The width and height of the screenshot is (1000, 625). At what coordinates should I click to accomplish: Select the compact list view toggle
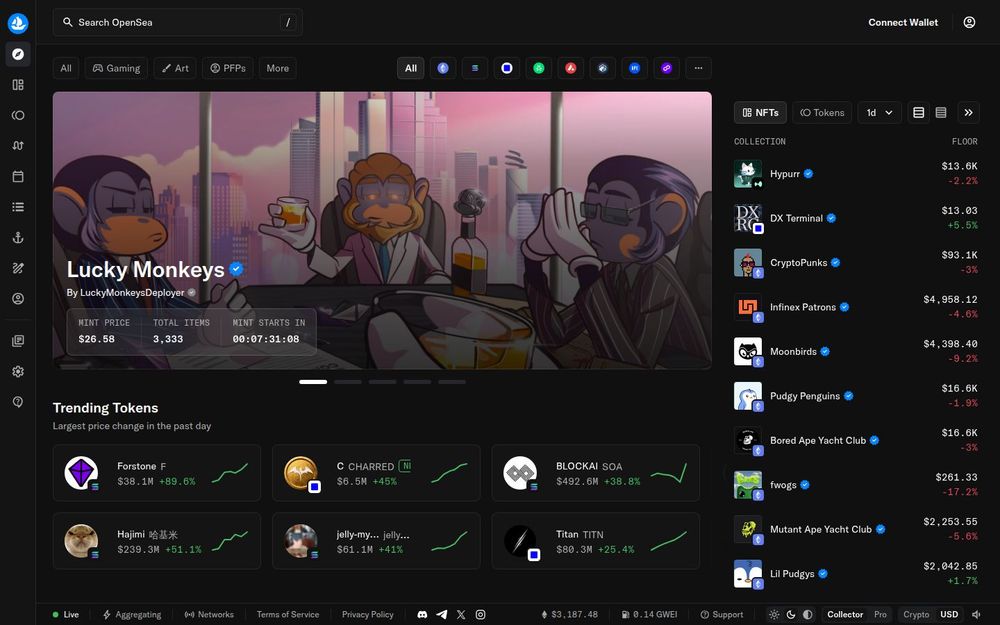[x=941, y=112]
